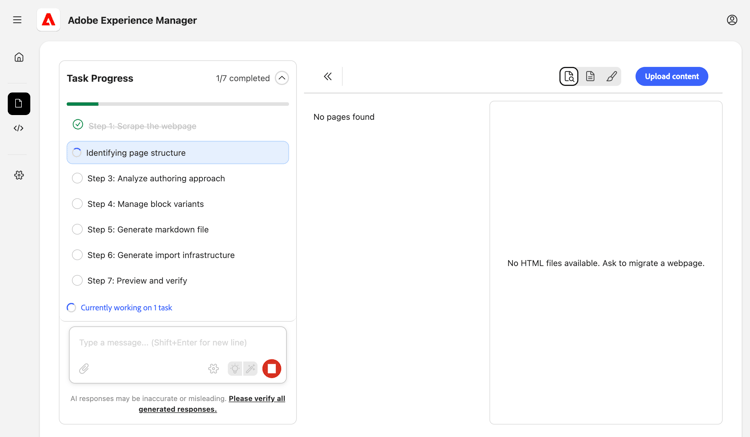This screenshot has width=750, height=437.
Task: Click the magic wand icon
Action: pyautogui.click(x=251, y=369)
